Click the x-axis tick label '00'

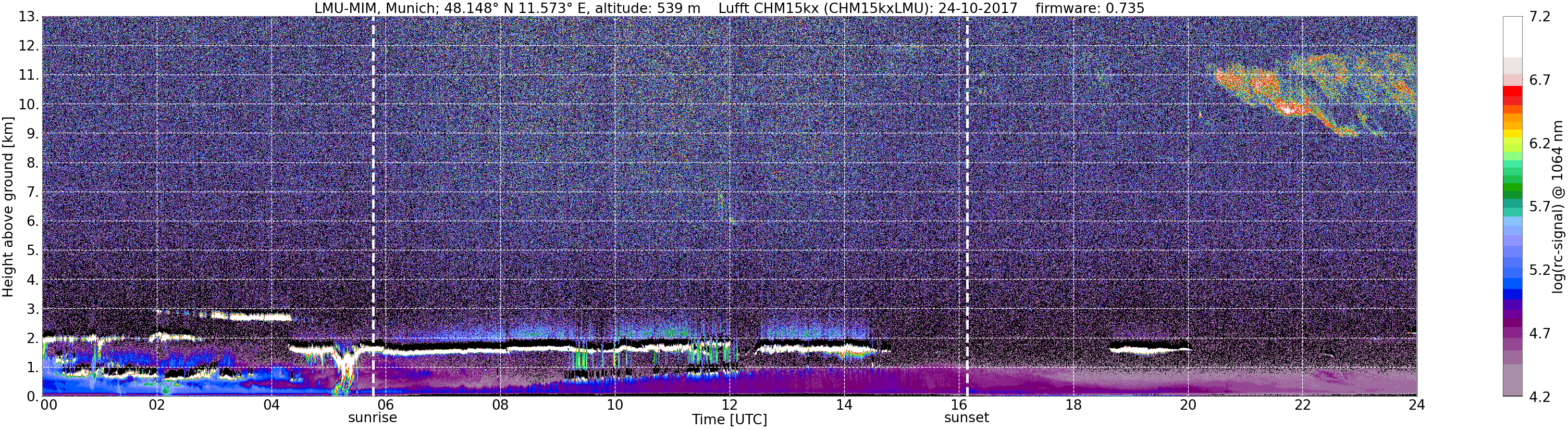[48, 405]
